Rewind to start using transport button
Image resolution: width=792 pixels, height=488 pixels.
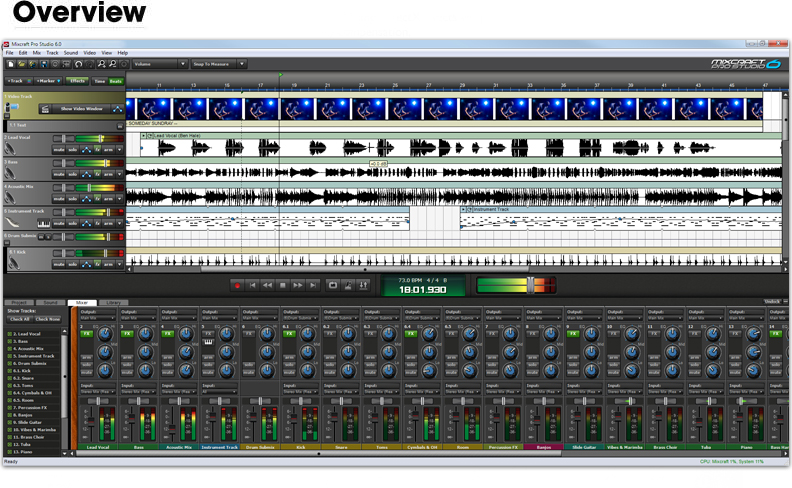pos(252,285)
